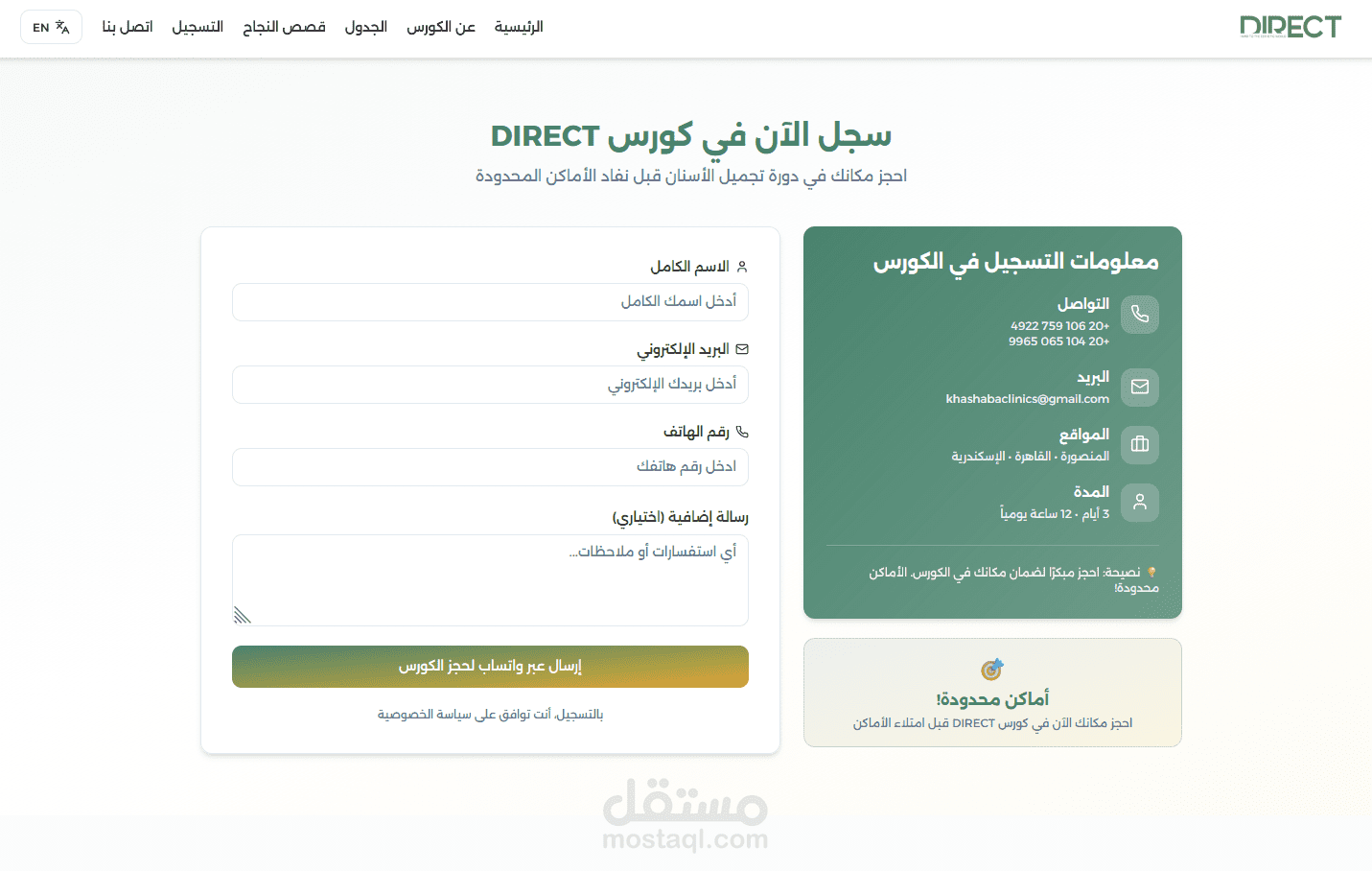The image size is (1372, 871).
Task: Go to عن الكورس in navigation
Action: [441, 27]
